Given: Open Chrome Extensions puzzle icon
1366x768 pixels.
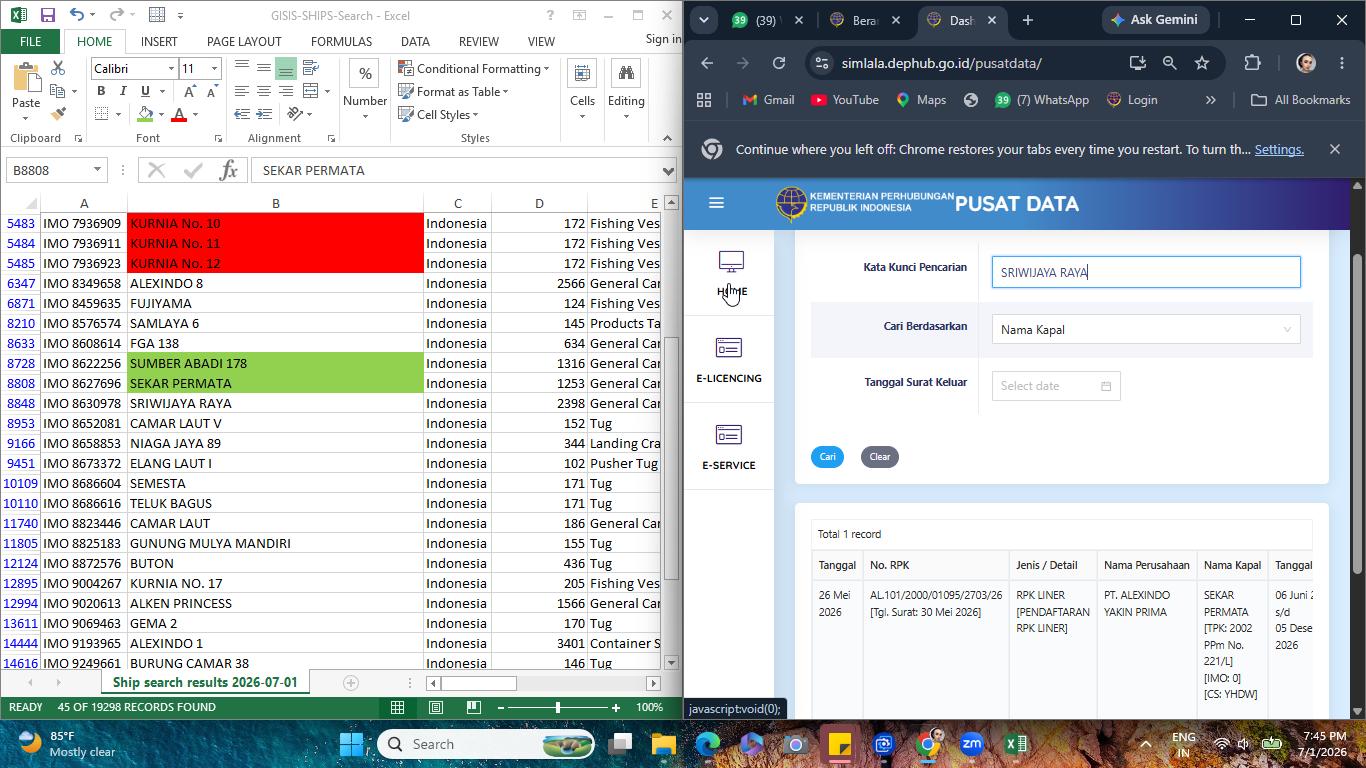Looking at the screenshot, I should pyautogui.click(x=1252, y=63).
